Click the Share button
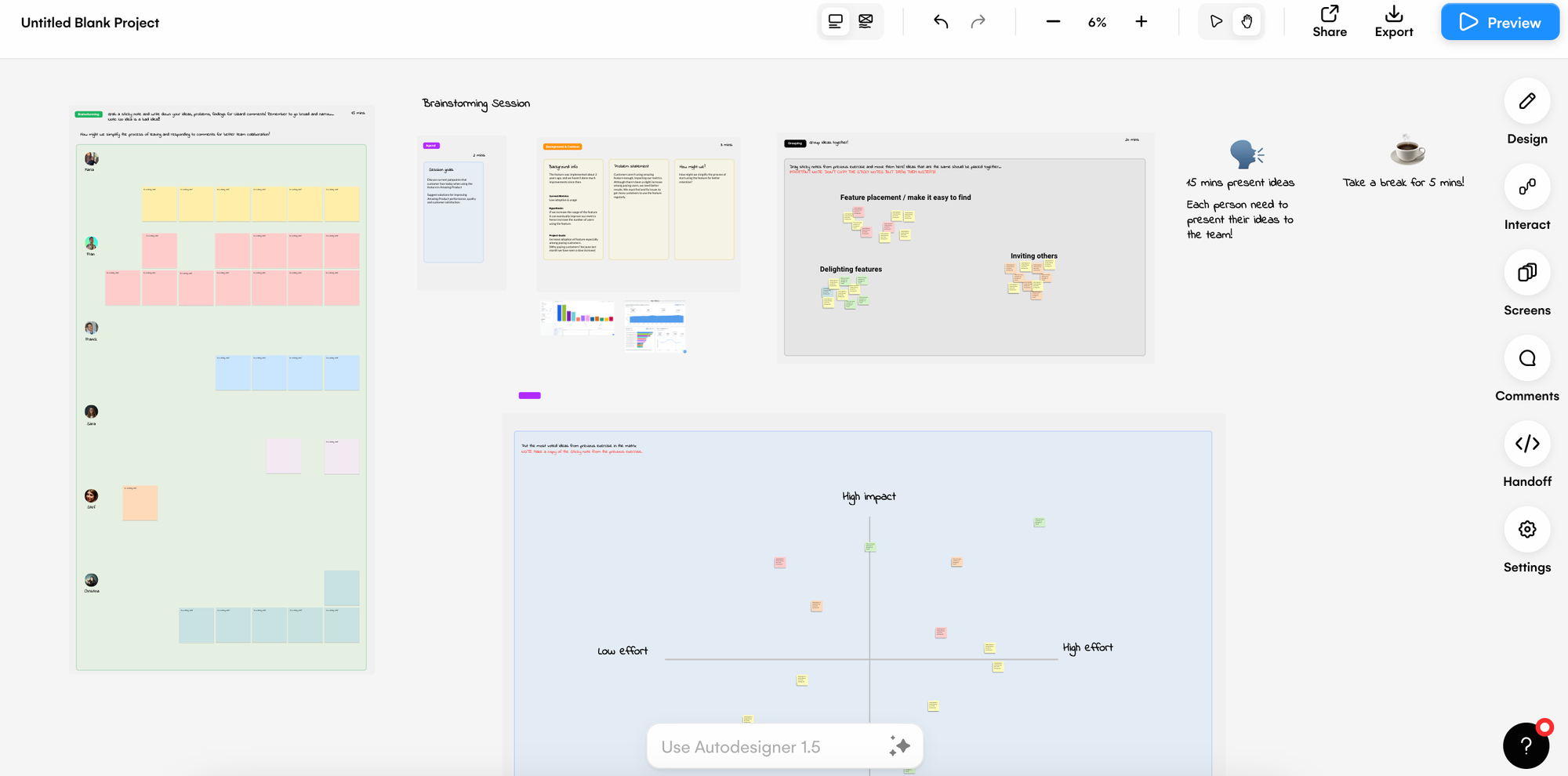 (1330, 22)
